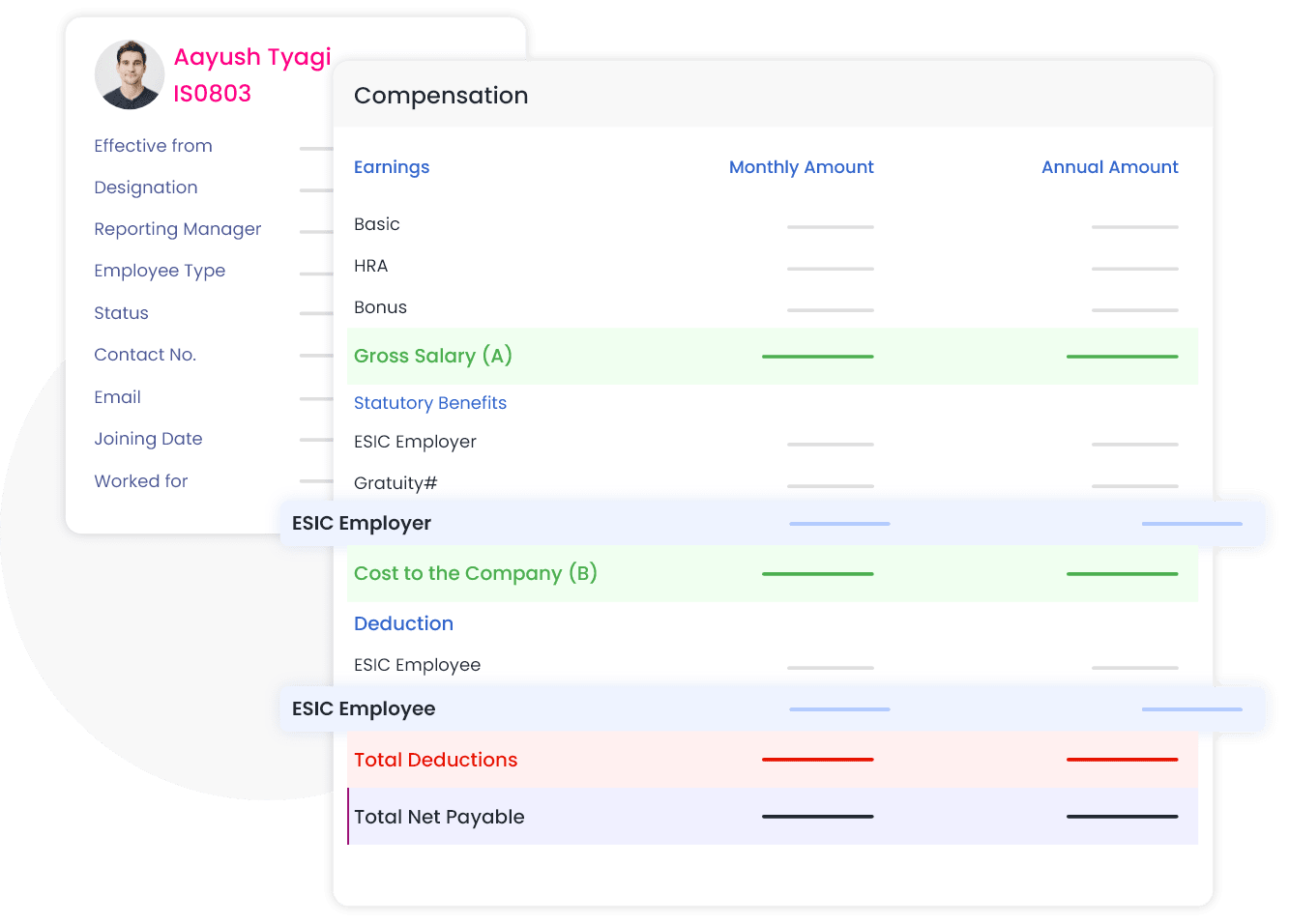This screenshot has height=924, width=1289.
Task: Click the employee name Aayush Tyagi
Action: (x=252, y=57)
